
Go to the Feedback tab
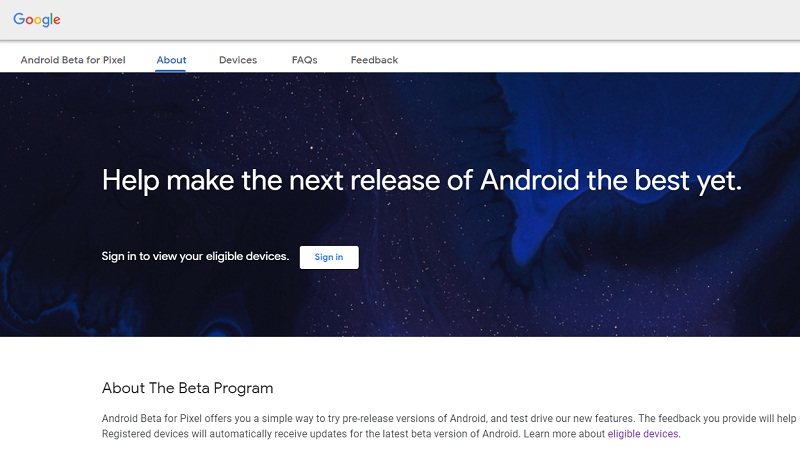pos(374,60)
